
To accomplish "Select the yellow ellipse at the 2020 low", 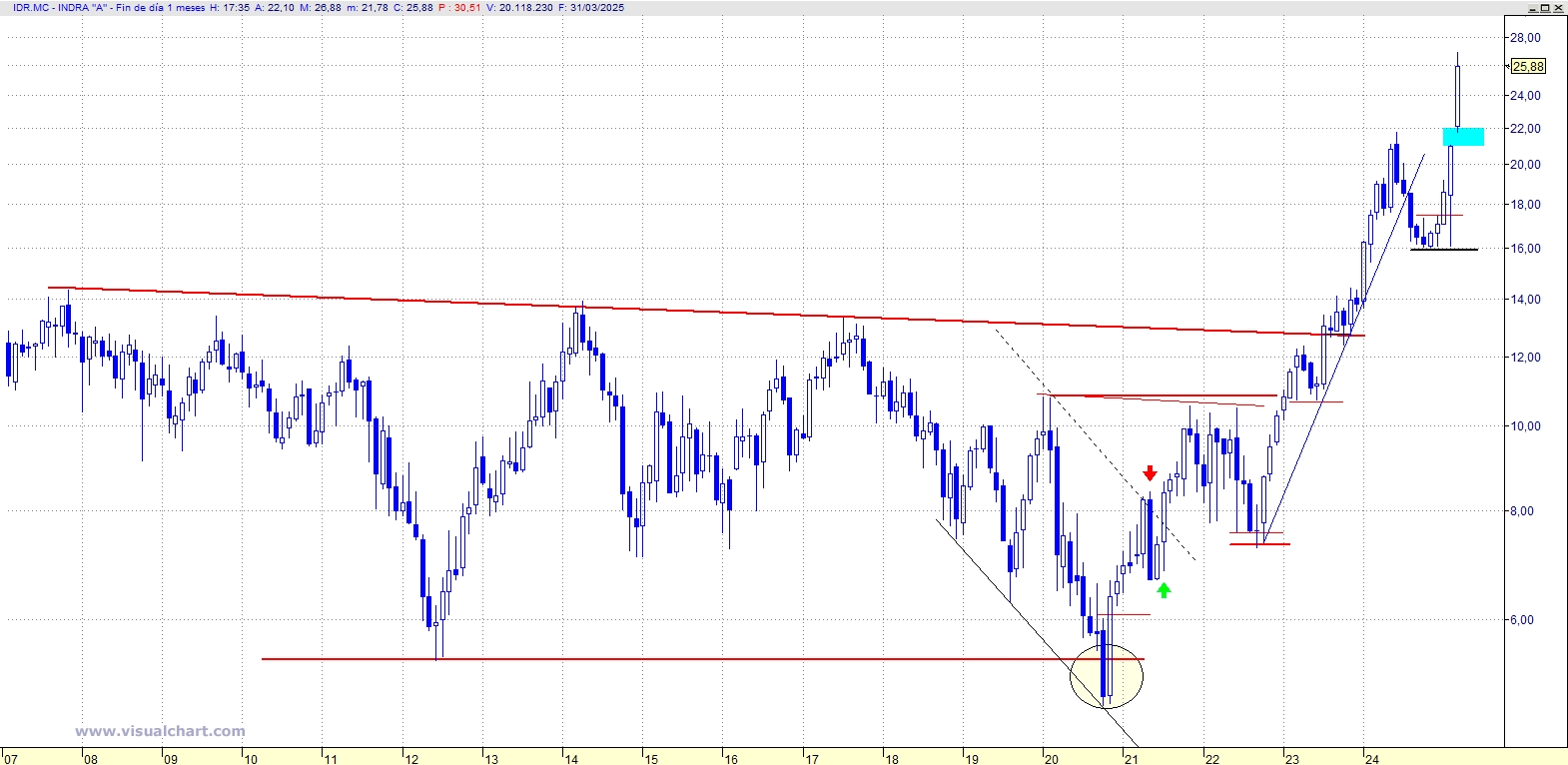I will [1107, 677].
